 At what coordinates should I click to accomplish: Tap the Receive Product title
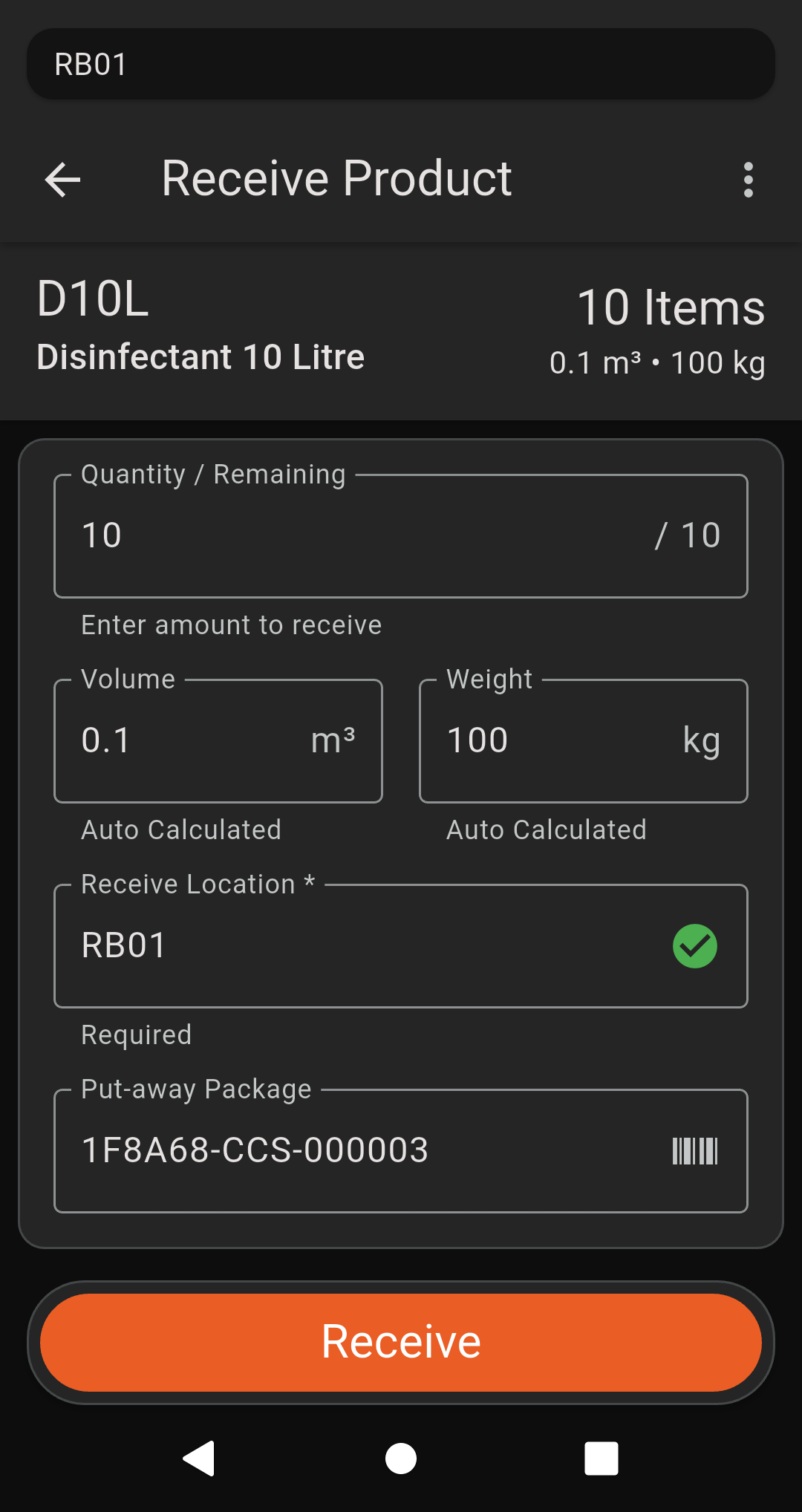pyautogui.click(x=336, y=179)
